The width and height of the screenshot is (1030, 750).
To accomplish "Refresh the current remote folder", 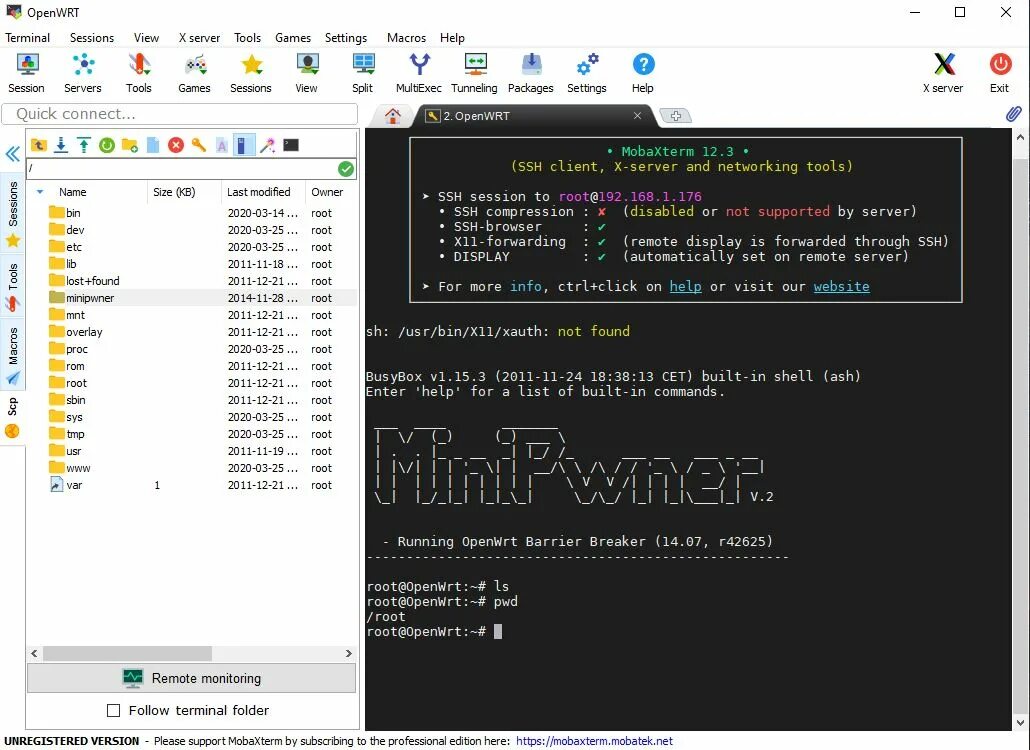I will (107, 145).
